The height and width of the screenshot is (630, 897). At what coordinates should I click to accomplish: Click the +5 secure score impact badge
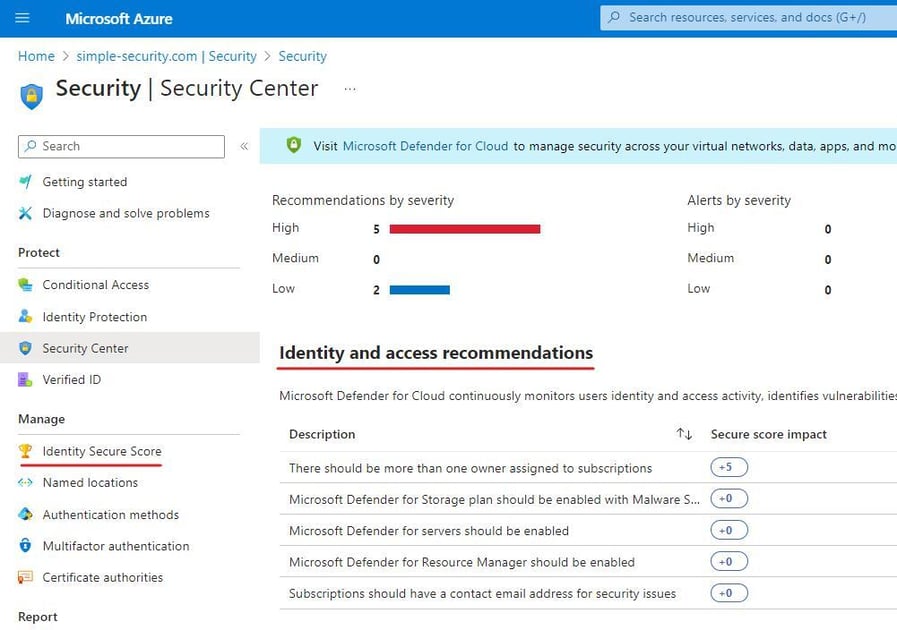pyautogui.click(x=729, y=467)
